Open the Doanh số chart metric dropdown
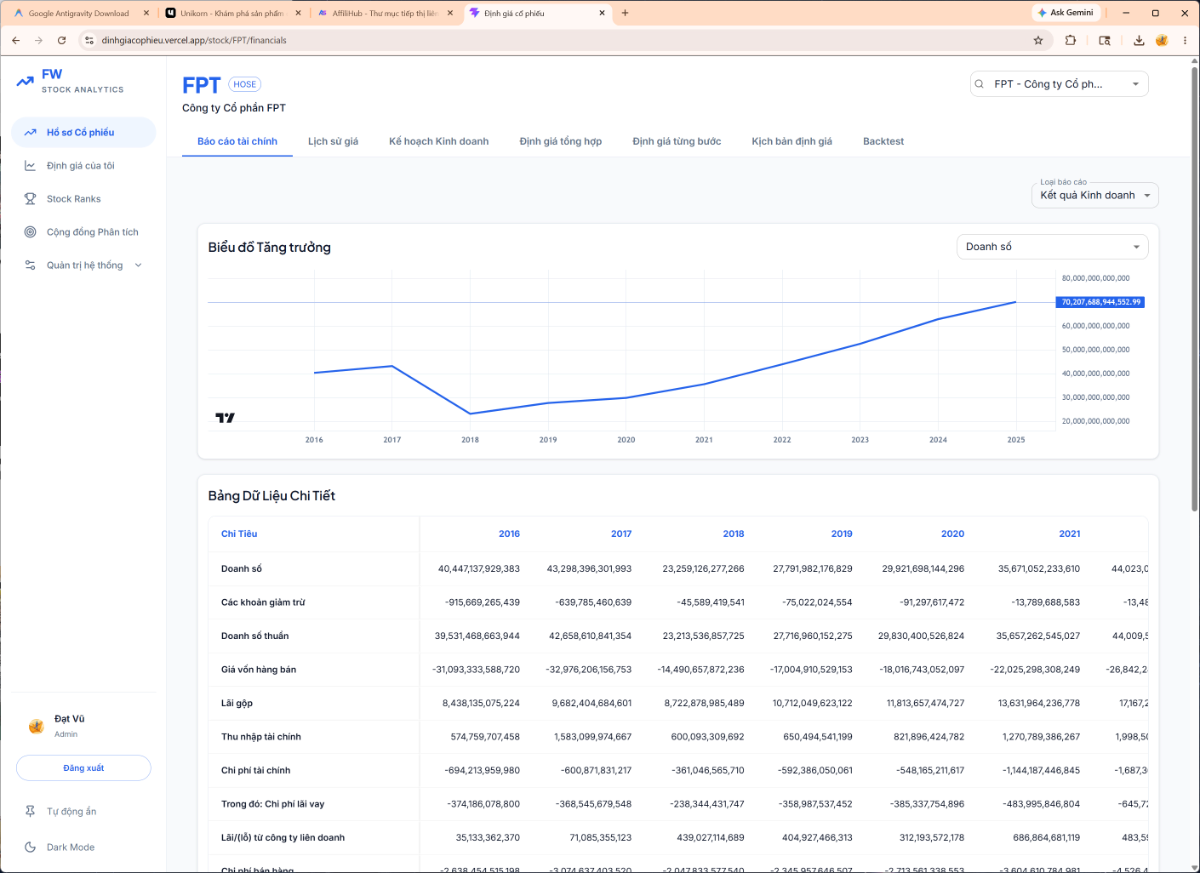 pyautogui.click(x=1052, y=246)
